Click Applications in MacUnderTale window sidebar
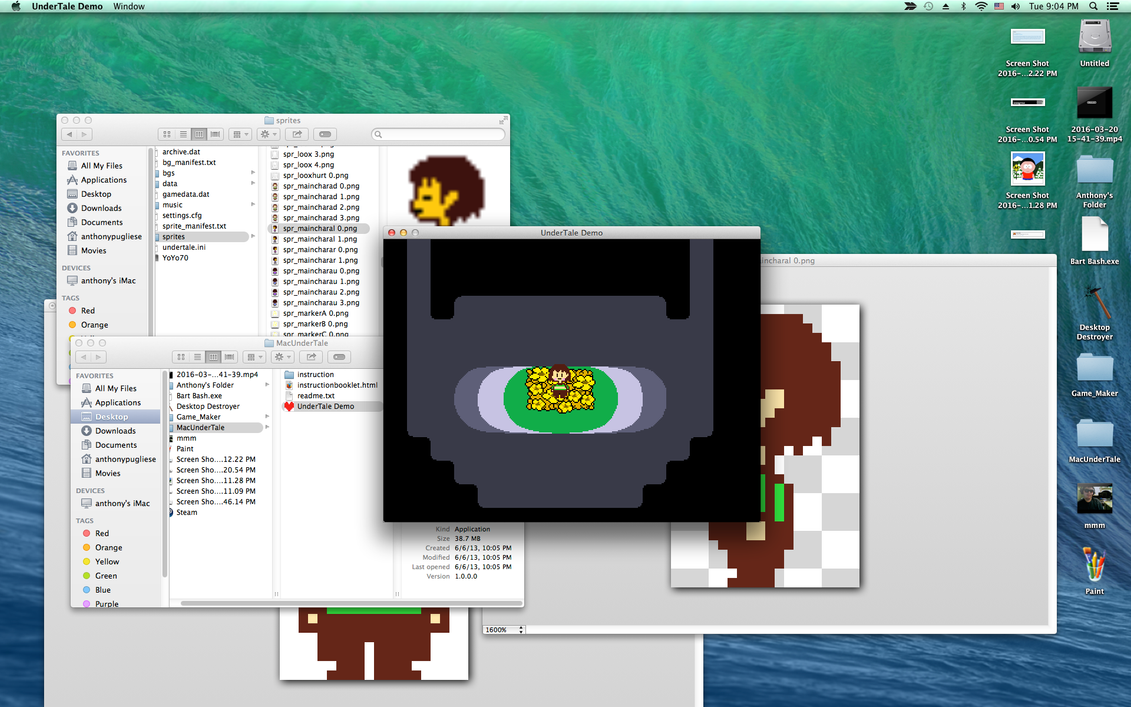Screen dimensions: 1131x707 pos(118,403)
